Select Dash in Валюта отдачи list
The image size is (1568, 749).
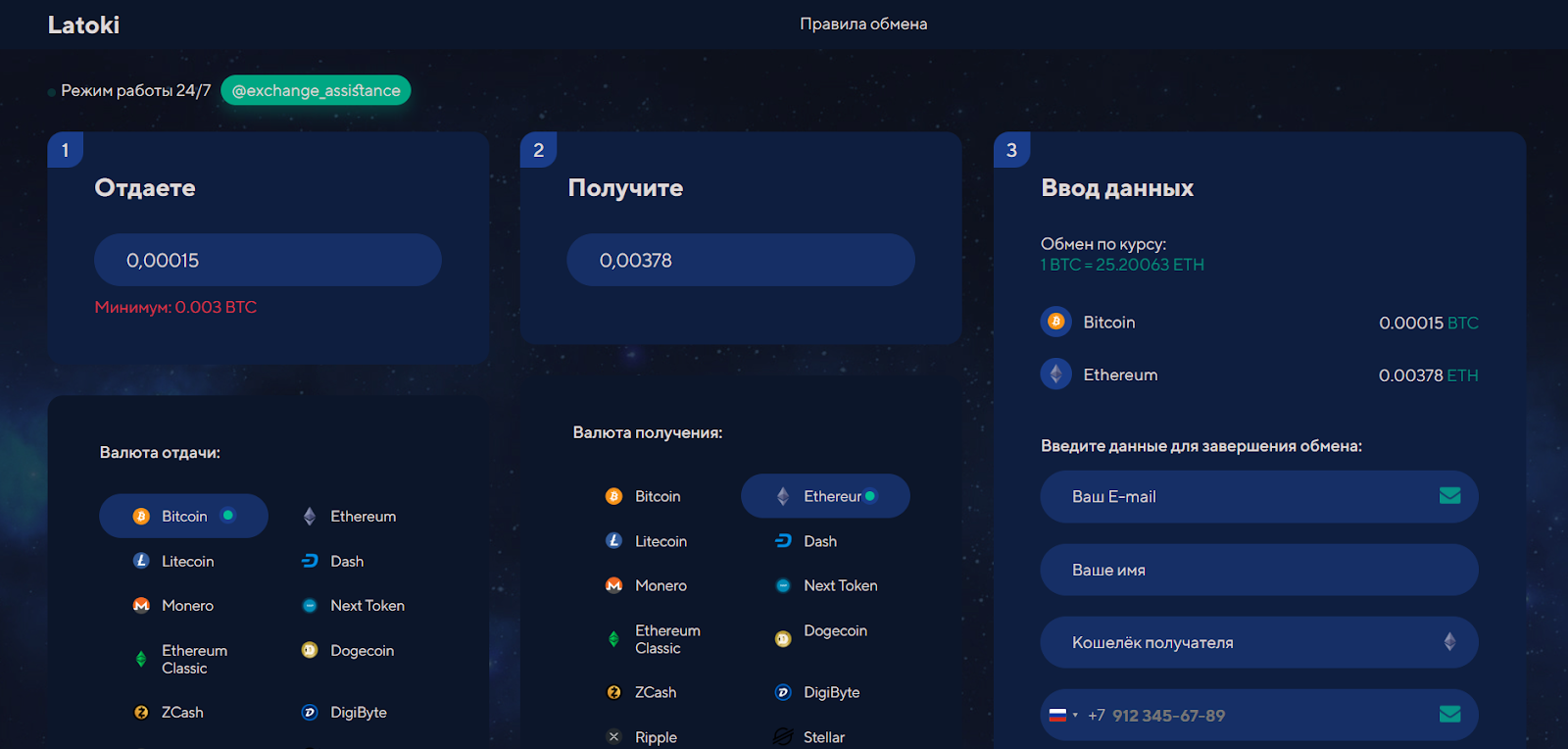pos(332,561)
